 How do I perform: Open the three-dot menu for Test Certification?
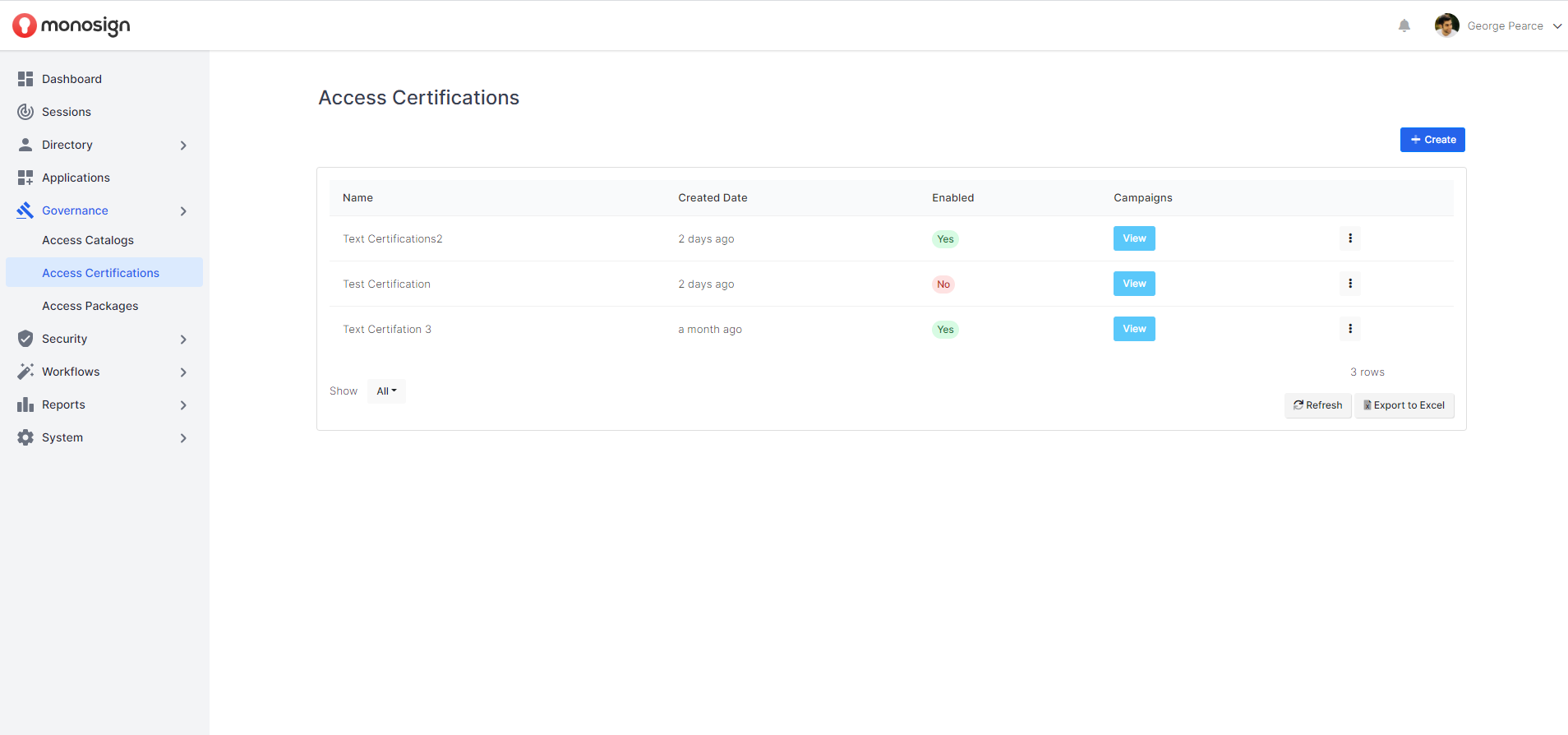tap(1349, 284)
